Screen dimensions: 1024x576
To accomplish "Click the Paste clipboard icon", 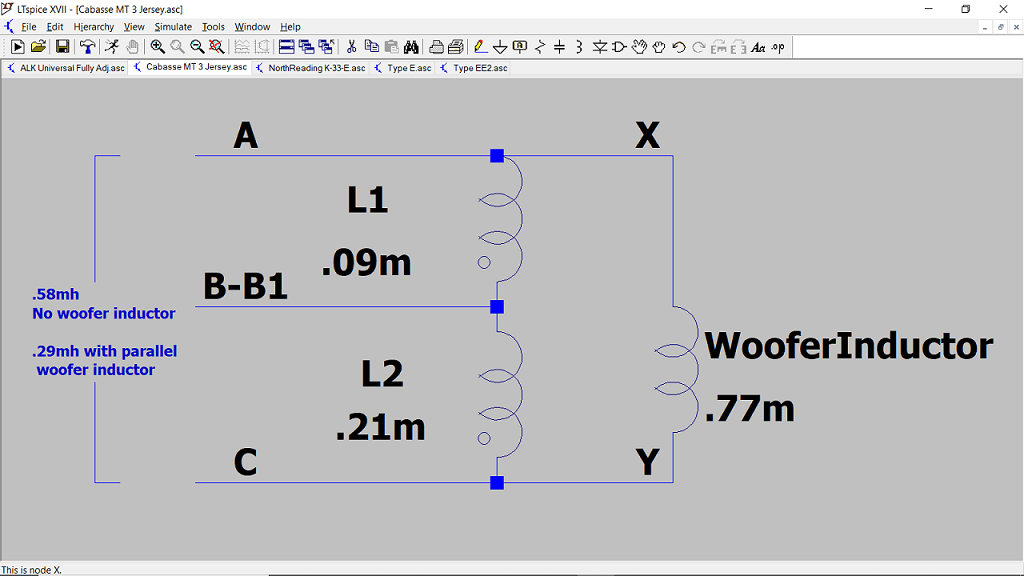I will coord(391,46).
